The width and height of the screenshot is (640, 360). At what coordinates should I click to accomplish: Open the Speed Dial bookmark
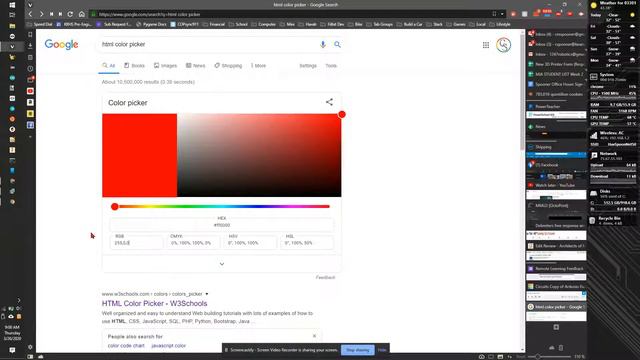[x=39, y=24]
